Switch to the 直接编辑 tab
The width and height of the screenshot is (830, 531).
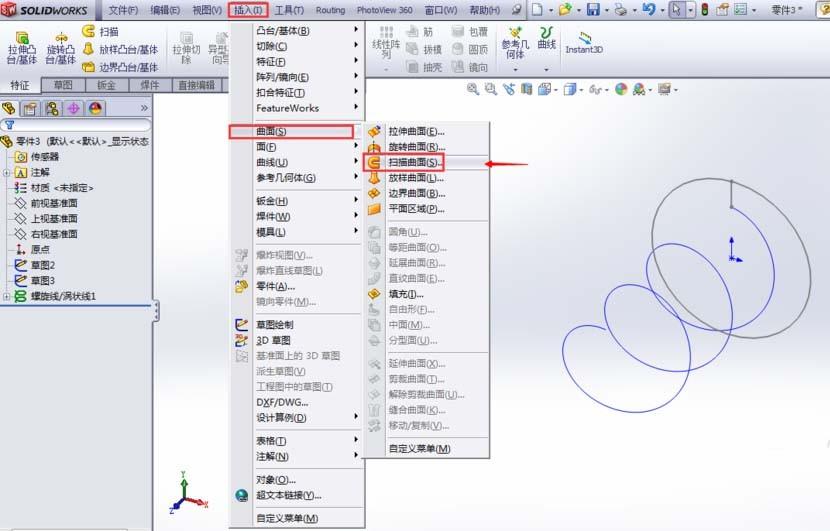pyautogui.click(x=196, y=85)
